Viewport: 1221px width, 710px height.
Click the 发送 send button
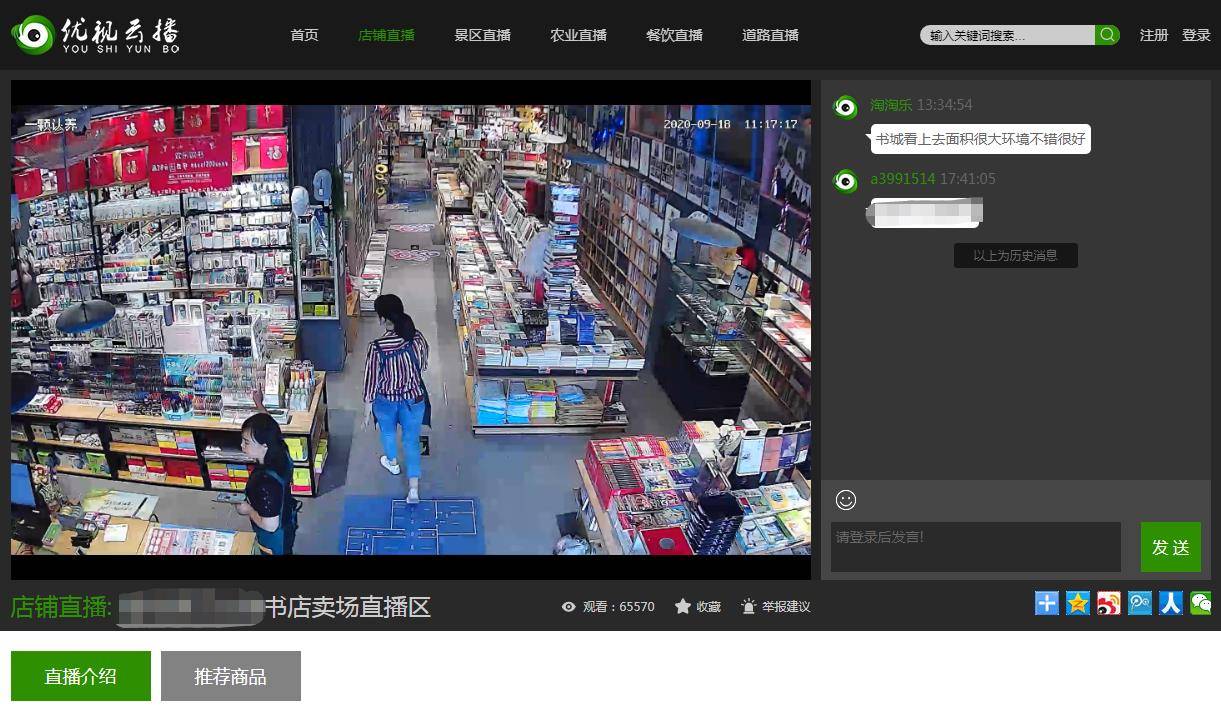tap(1170, 547)
